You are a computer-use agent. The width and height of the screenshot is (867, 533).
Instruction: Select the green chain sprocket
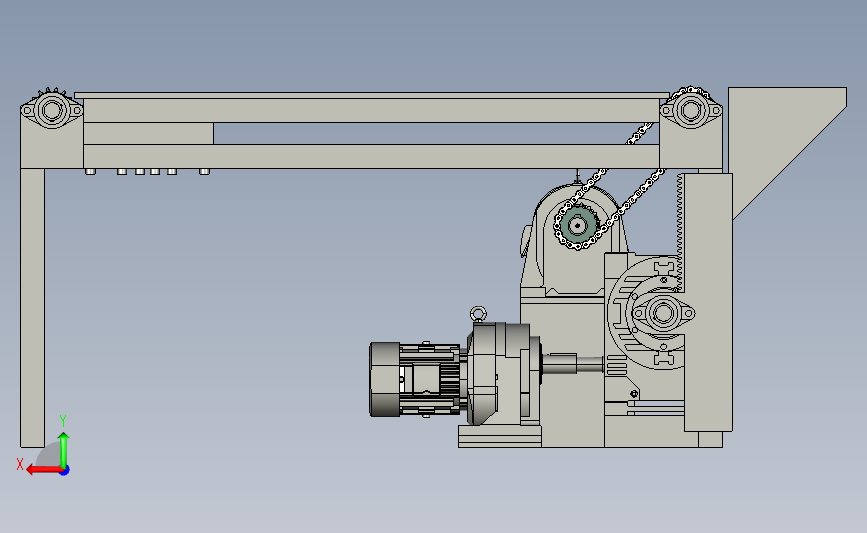(x=578, y=226)
